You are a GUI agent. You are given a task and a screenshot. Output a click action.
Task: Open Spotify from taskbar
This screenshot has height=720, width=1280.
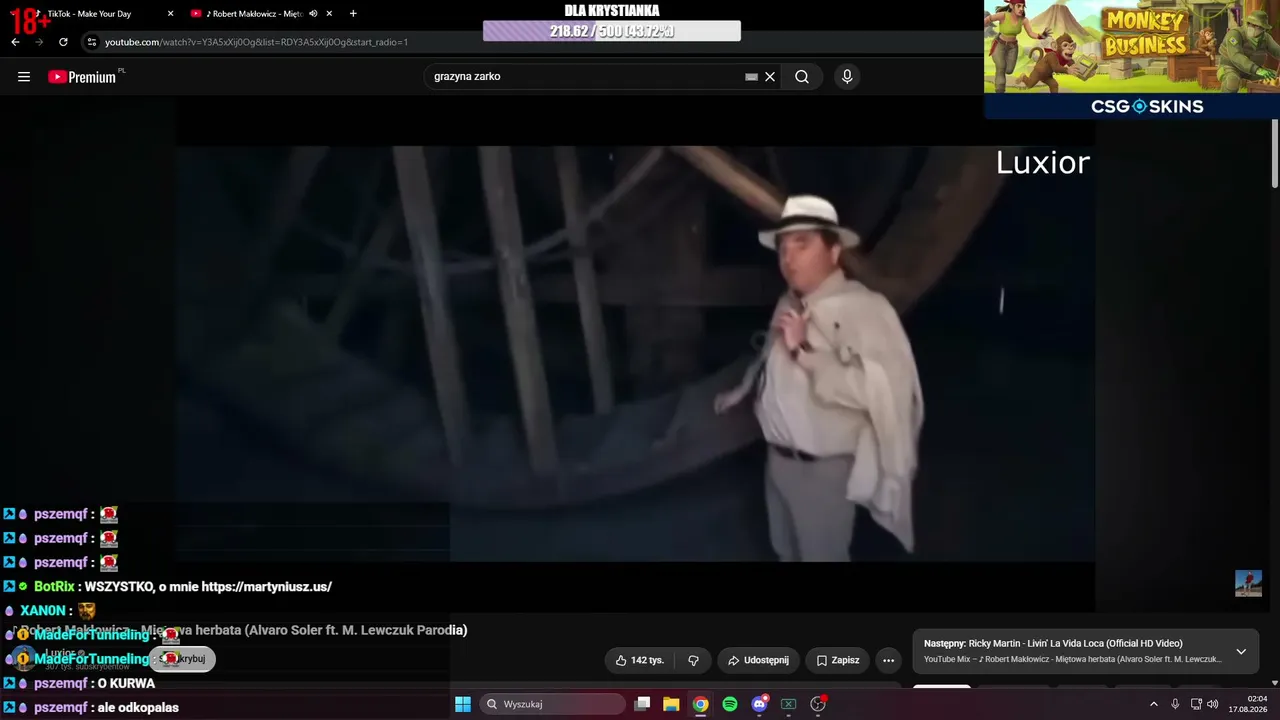tap(730, 704)
